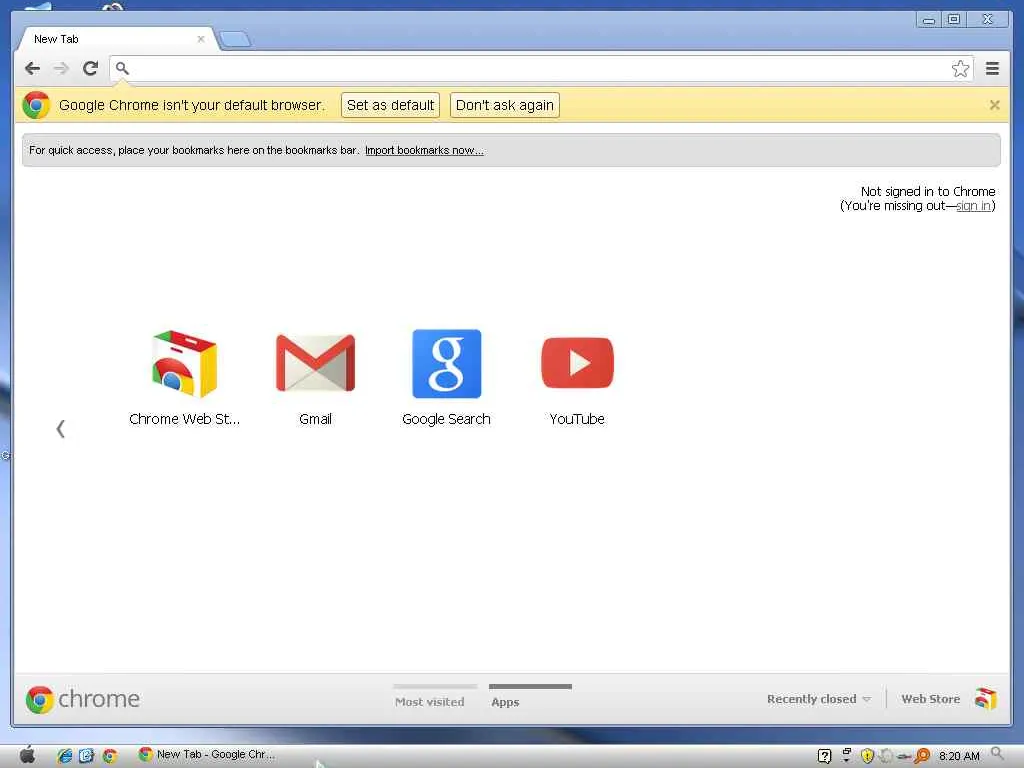
Task: Click the chrome logo in page footer
Action: 82,699
